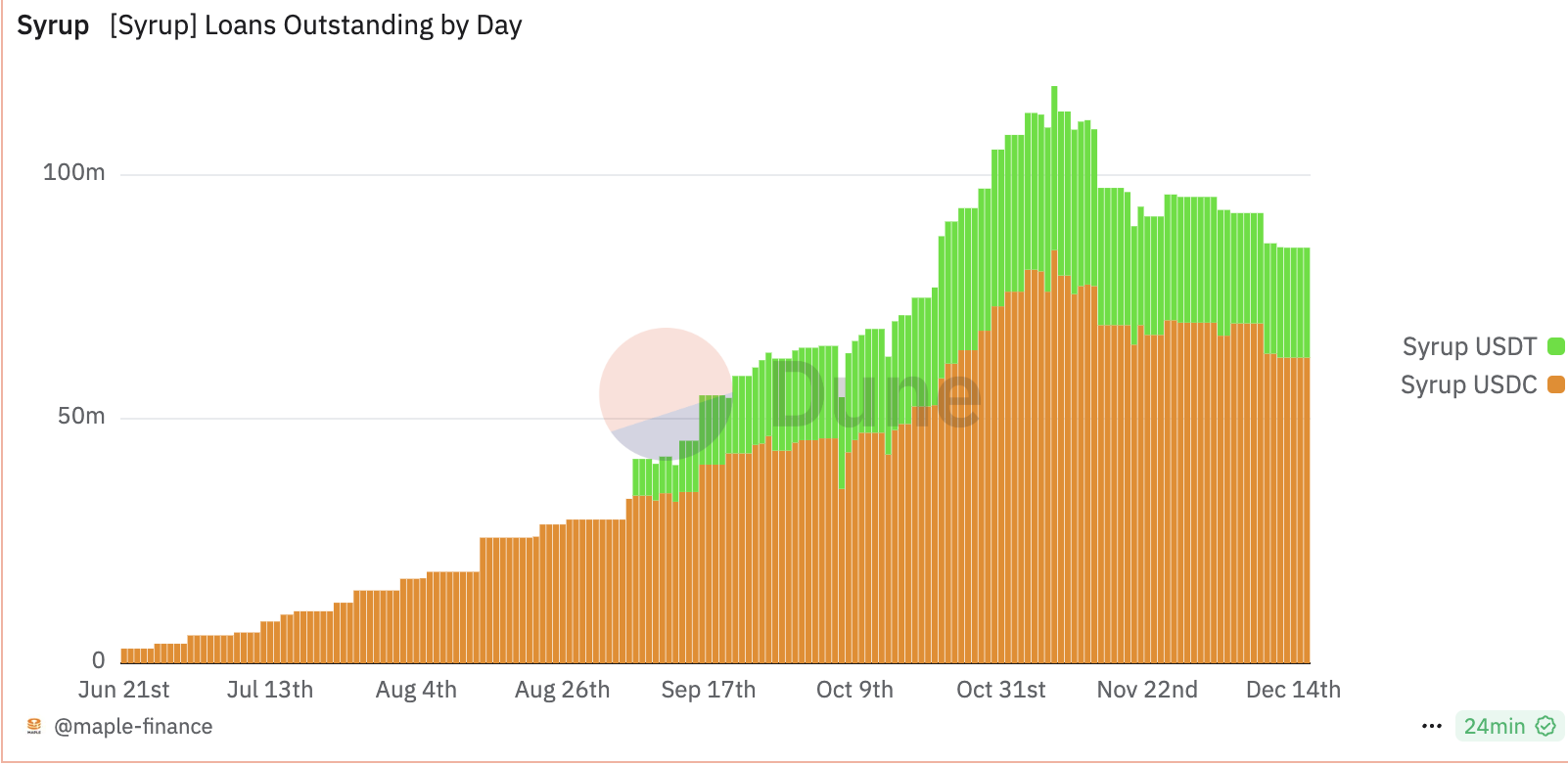Click the Aug 26th x-axis label
1568x765 pixels.
point(562,690)
